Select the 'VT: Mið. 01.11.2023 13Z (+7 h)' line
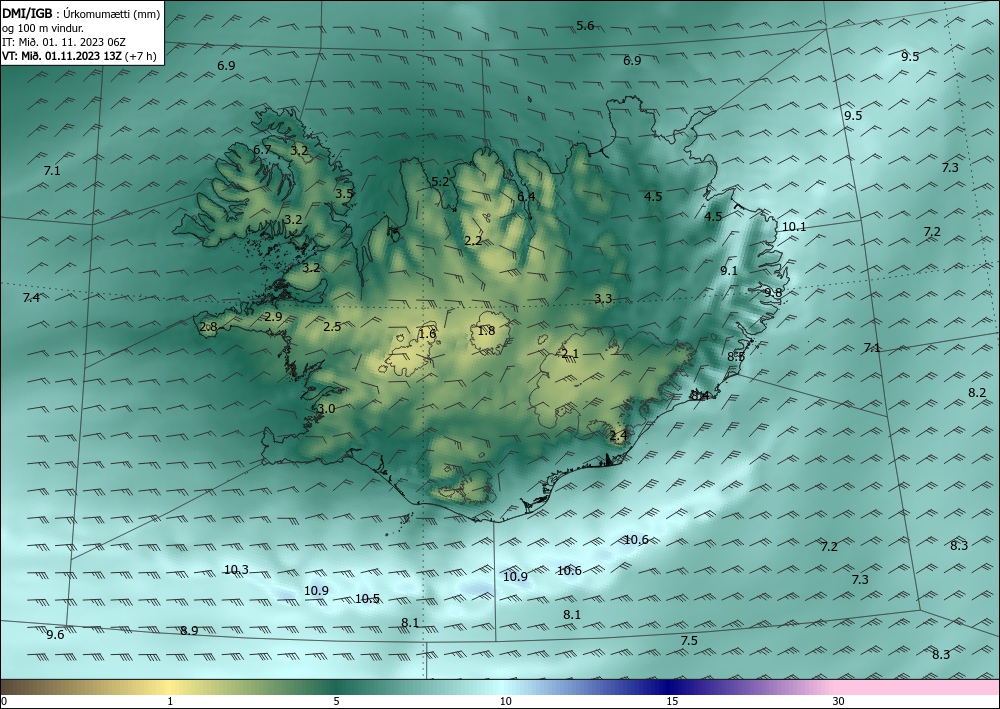 pos(78,55)
